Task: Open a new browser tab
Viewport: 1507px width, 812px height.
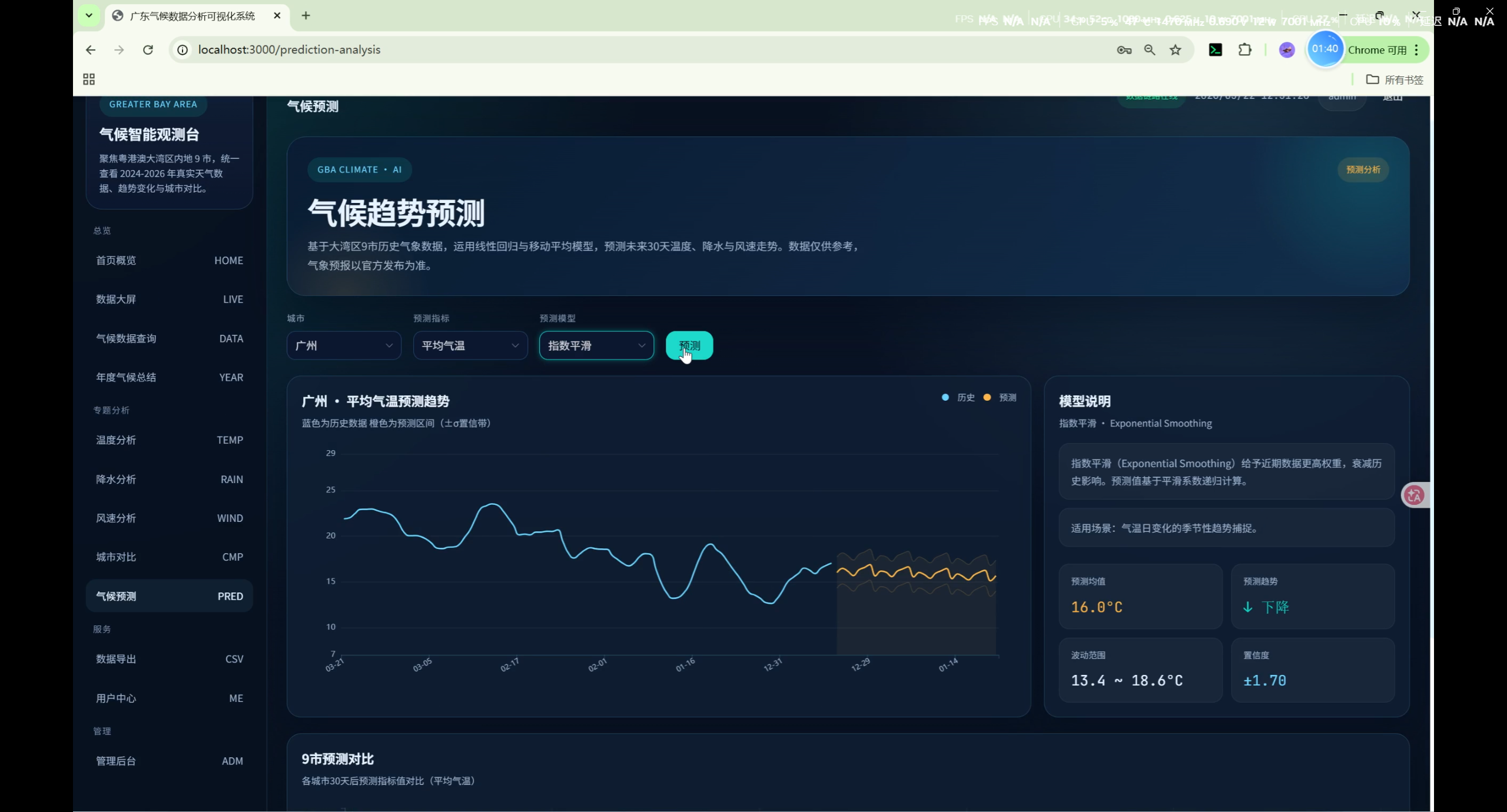Action: 306,16
